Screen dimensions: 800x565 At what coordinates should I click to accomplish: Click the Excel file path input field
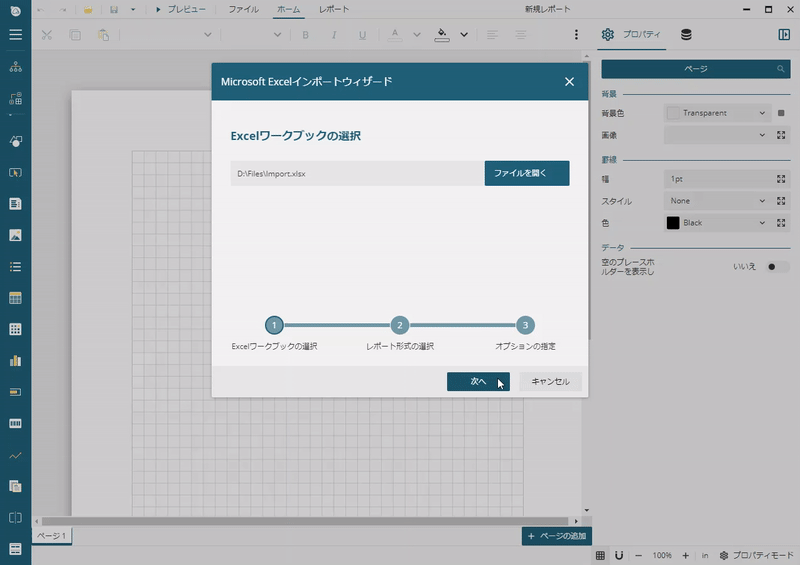(x=357, y=173)
